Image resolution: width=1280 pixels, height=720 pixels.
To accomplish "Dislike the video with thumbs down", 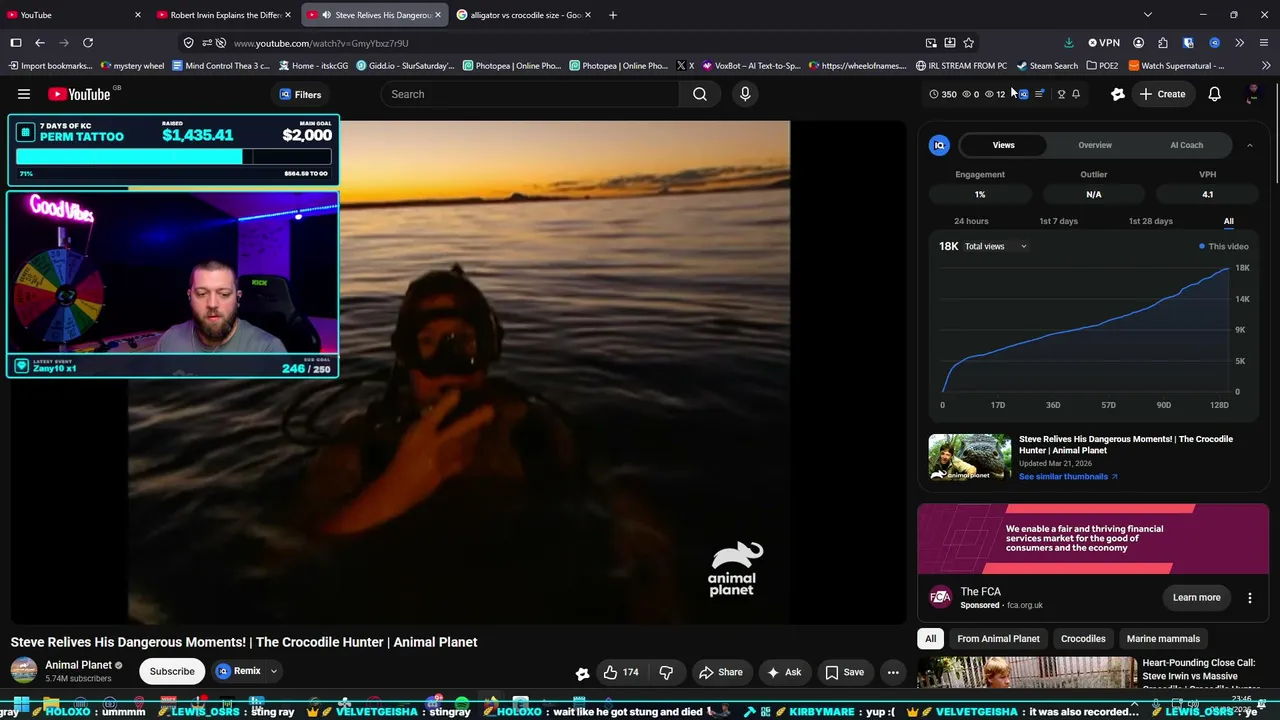I will click(x=666, y=672).
